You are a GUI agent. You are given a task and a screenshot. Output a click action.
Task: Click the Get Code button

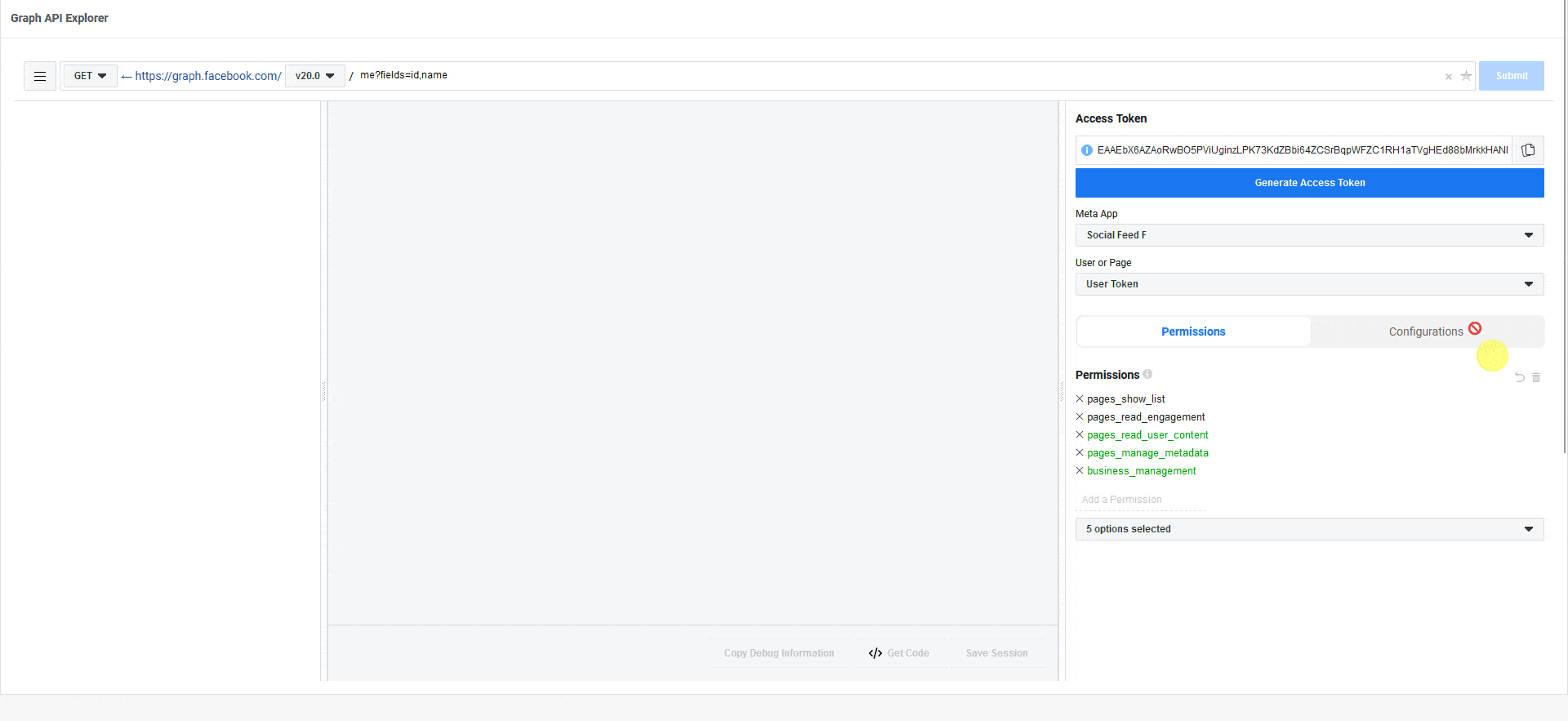click(x=899, y=653)
